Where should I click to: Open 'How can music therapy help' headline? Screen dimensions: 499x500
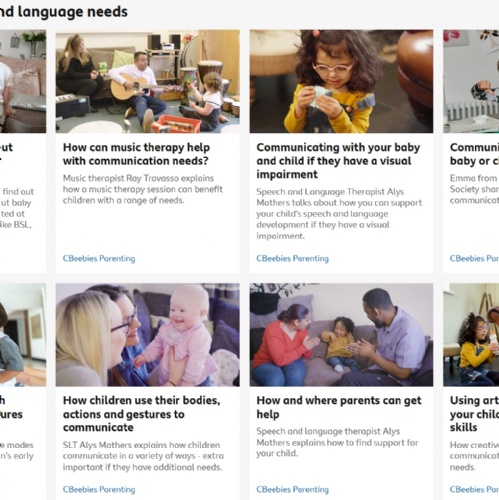coord(136,154)
